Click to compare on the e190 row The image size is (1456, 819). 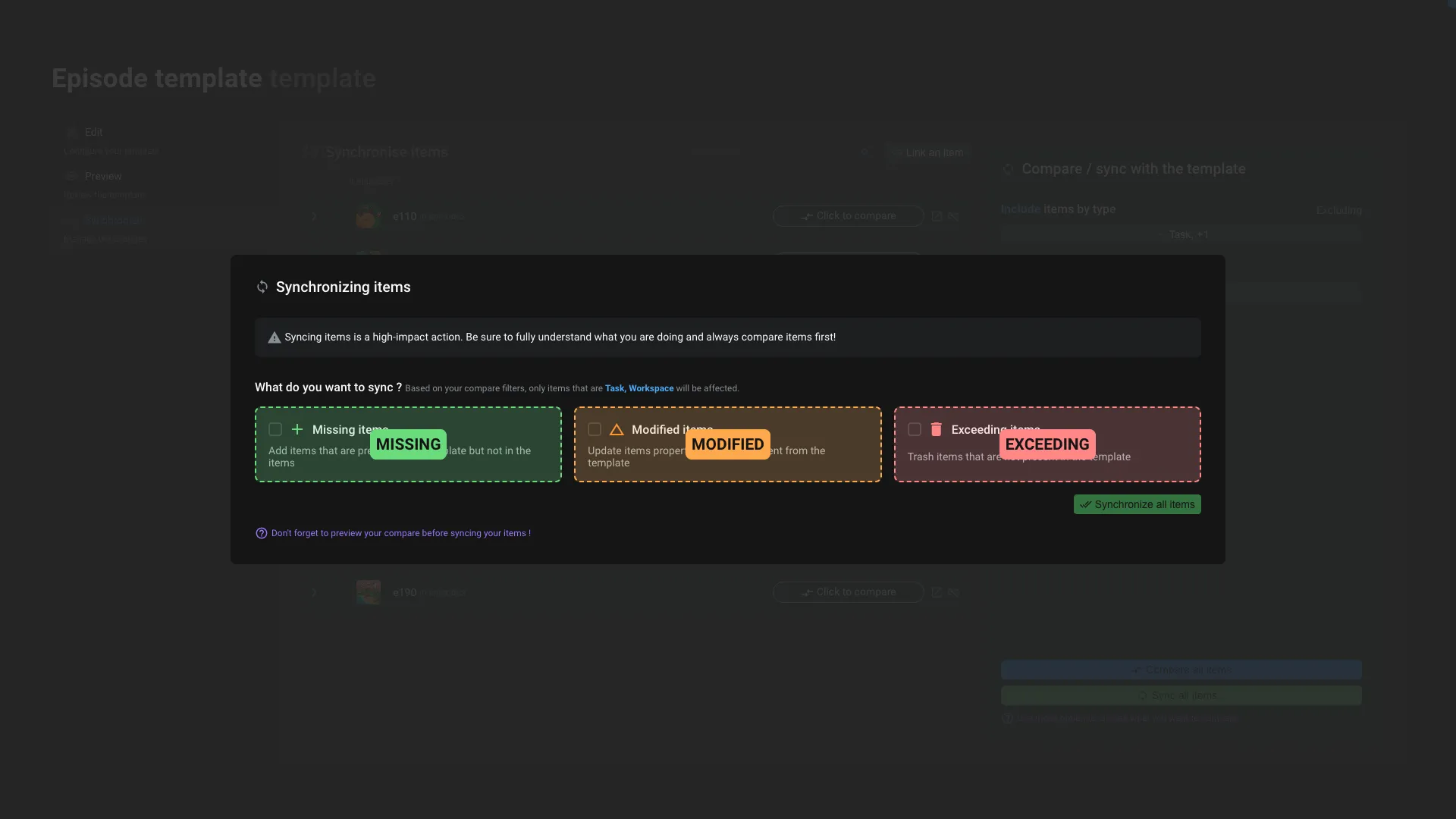(848, 592)
